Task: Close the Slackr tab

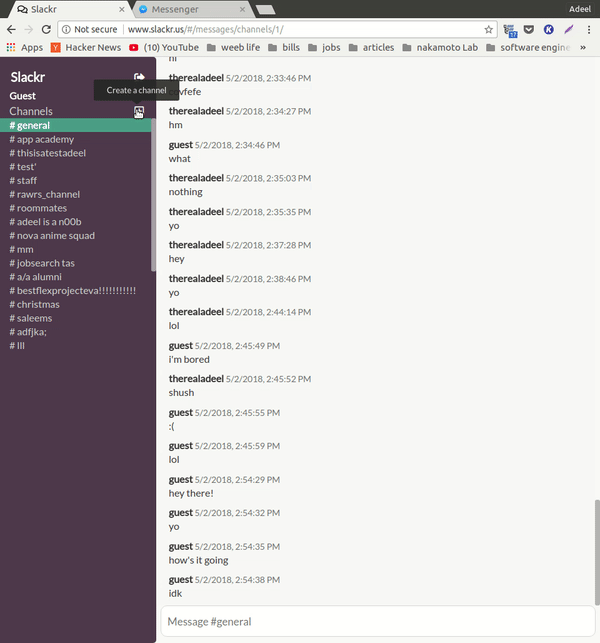Action: tap(121, 9)
